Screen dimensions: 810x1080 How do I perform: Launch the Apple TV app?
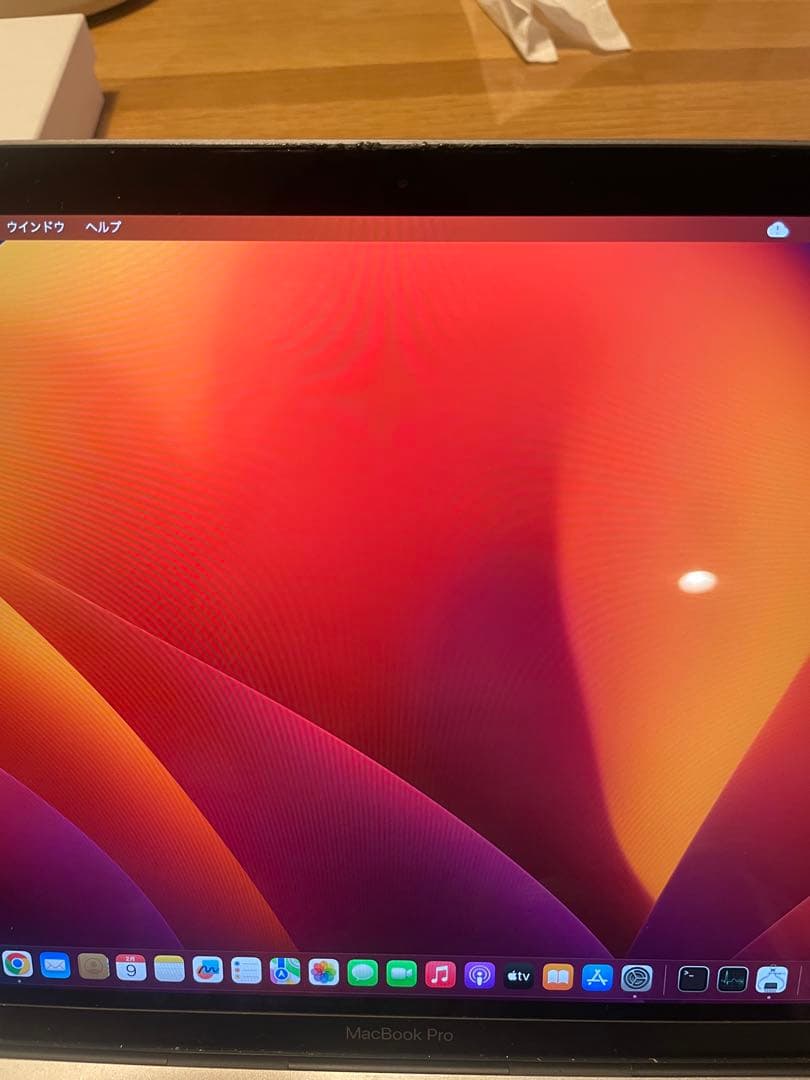click(x=518, y=975)
